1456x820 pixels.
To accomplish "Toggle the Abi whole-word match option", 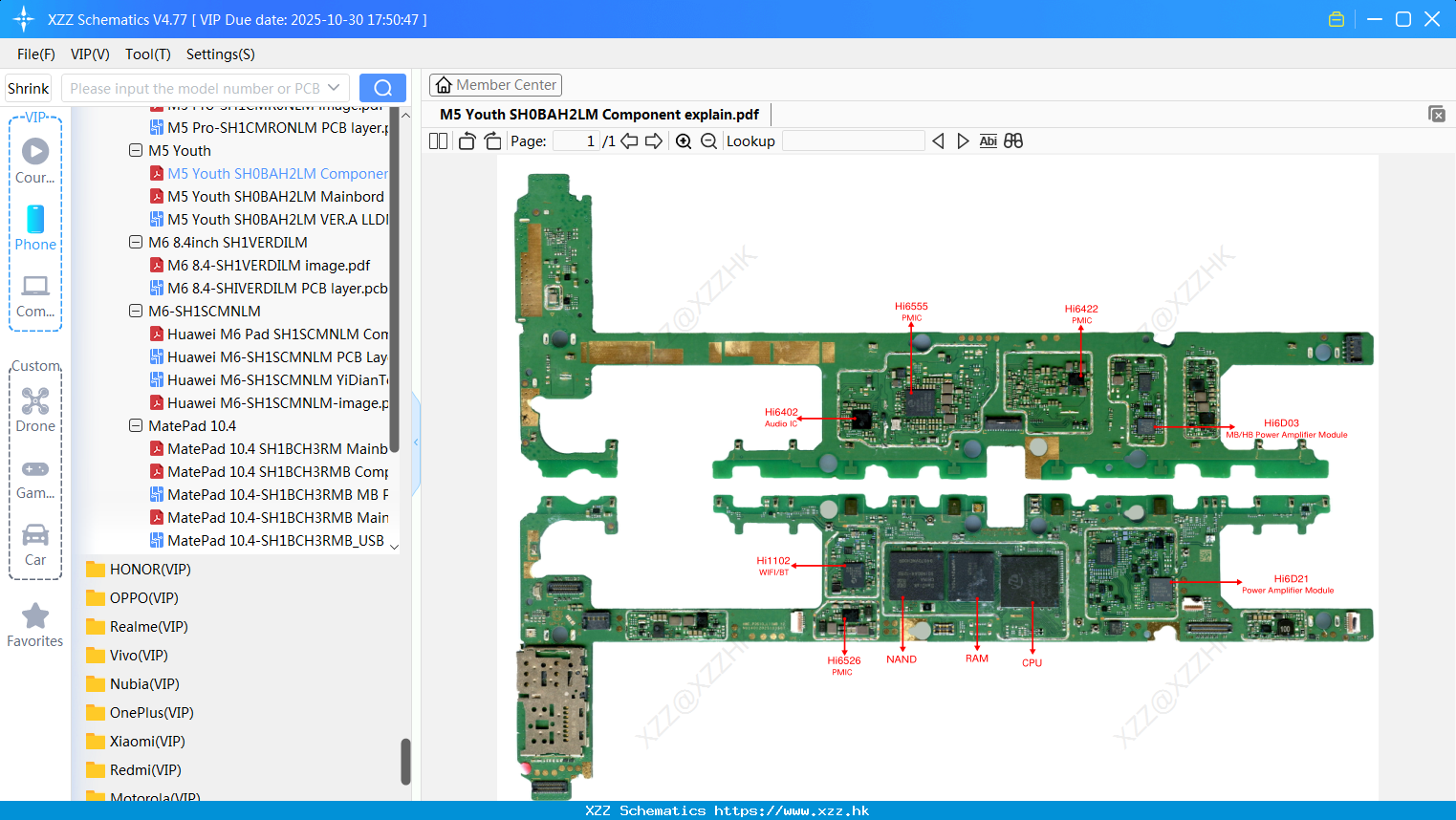I will [x=989, y=141].
